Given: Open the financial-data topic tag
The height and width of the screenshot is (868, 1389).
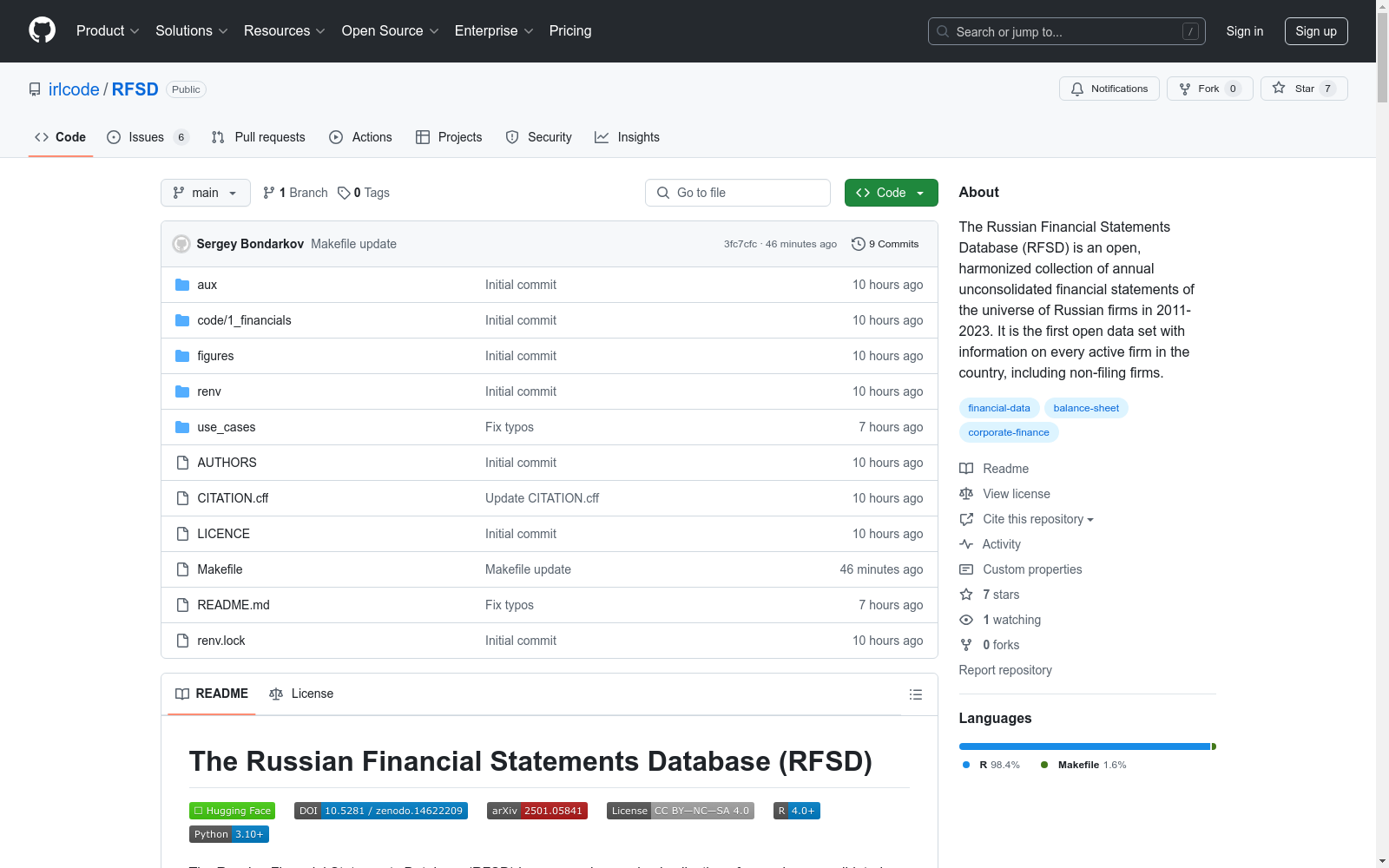Looking at the screenshot, I should (x=999, y=408).
